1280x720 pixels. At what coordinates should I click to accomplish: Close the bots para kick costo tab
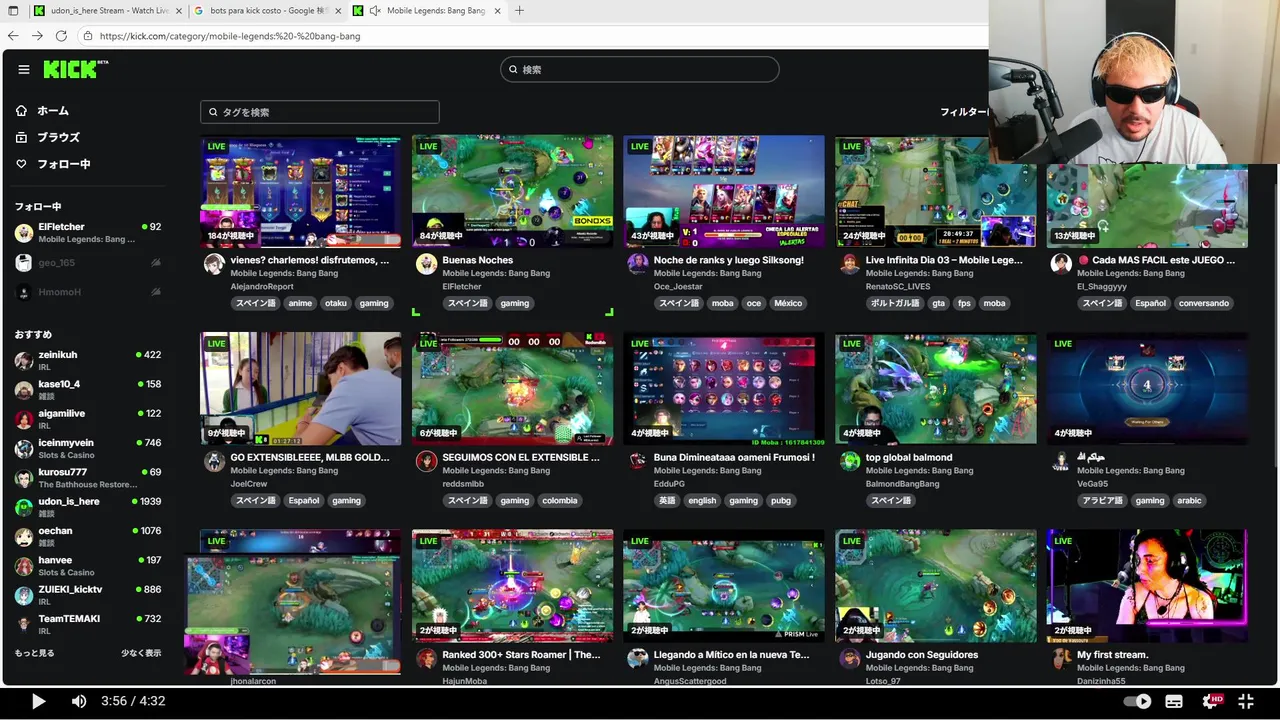coord(336,10)
